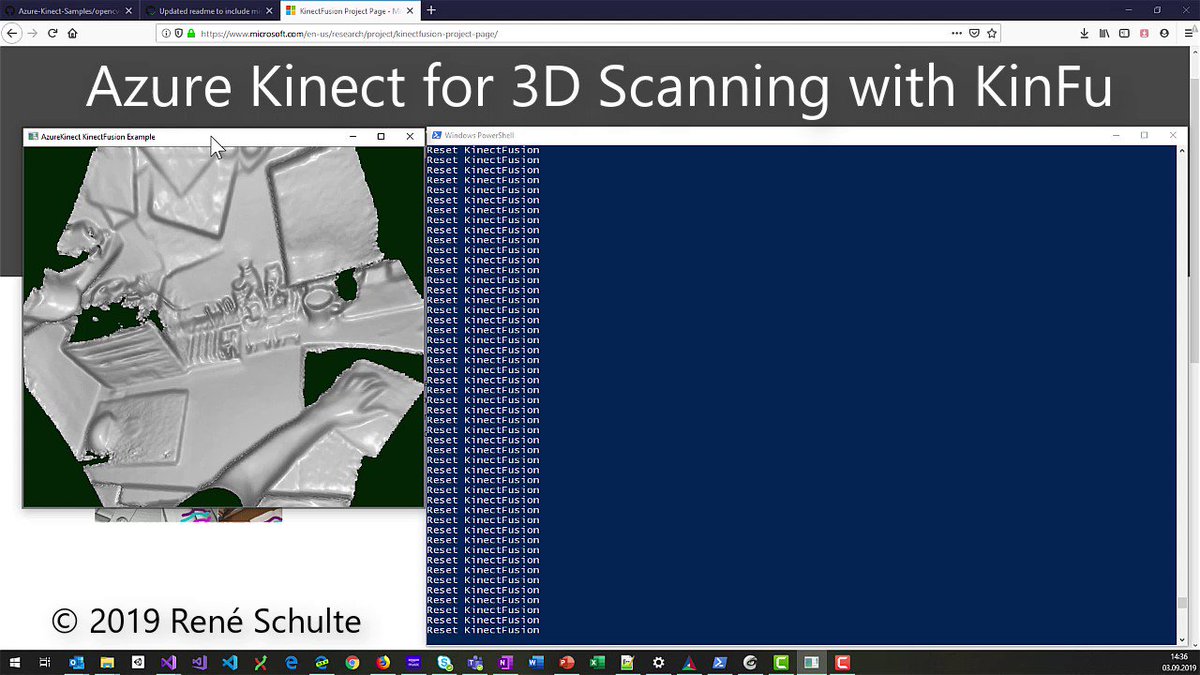Go back with Firefox back arrow

pyautogui.click(x=12, y=33)
